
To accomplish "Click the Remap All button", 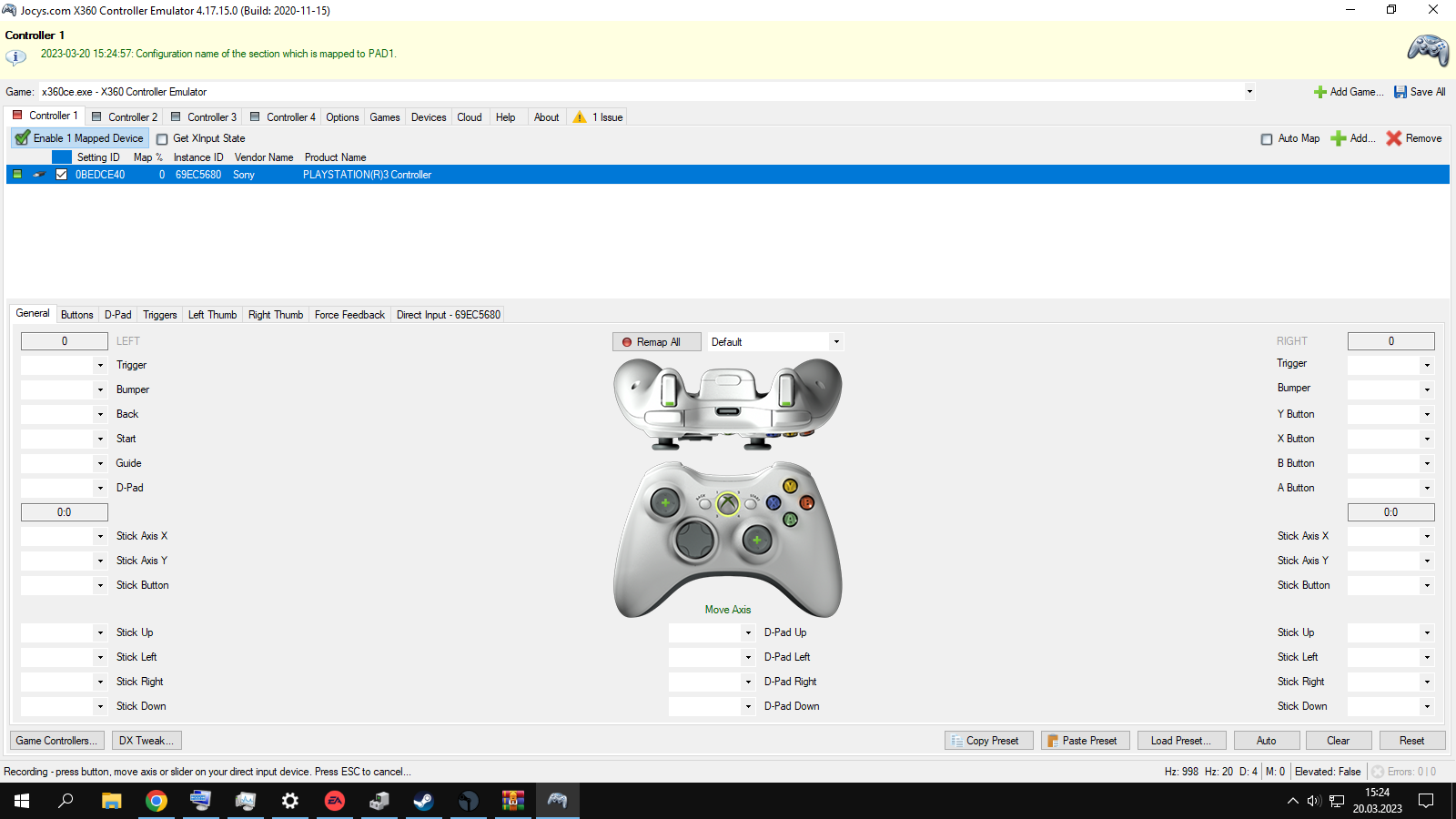I will 657,342.
